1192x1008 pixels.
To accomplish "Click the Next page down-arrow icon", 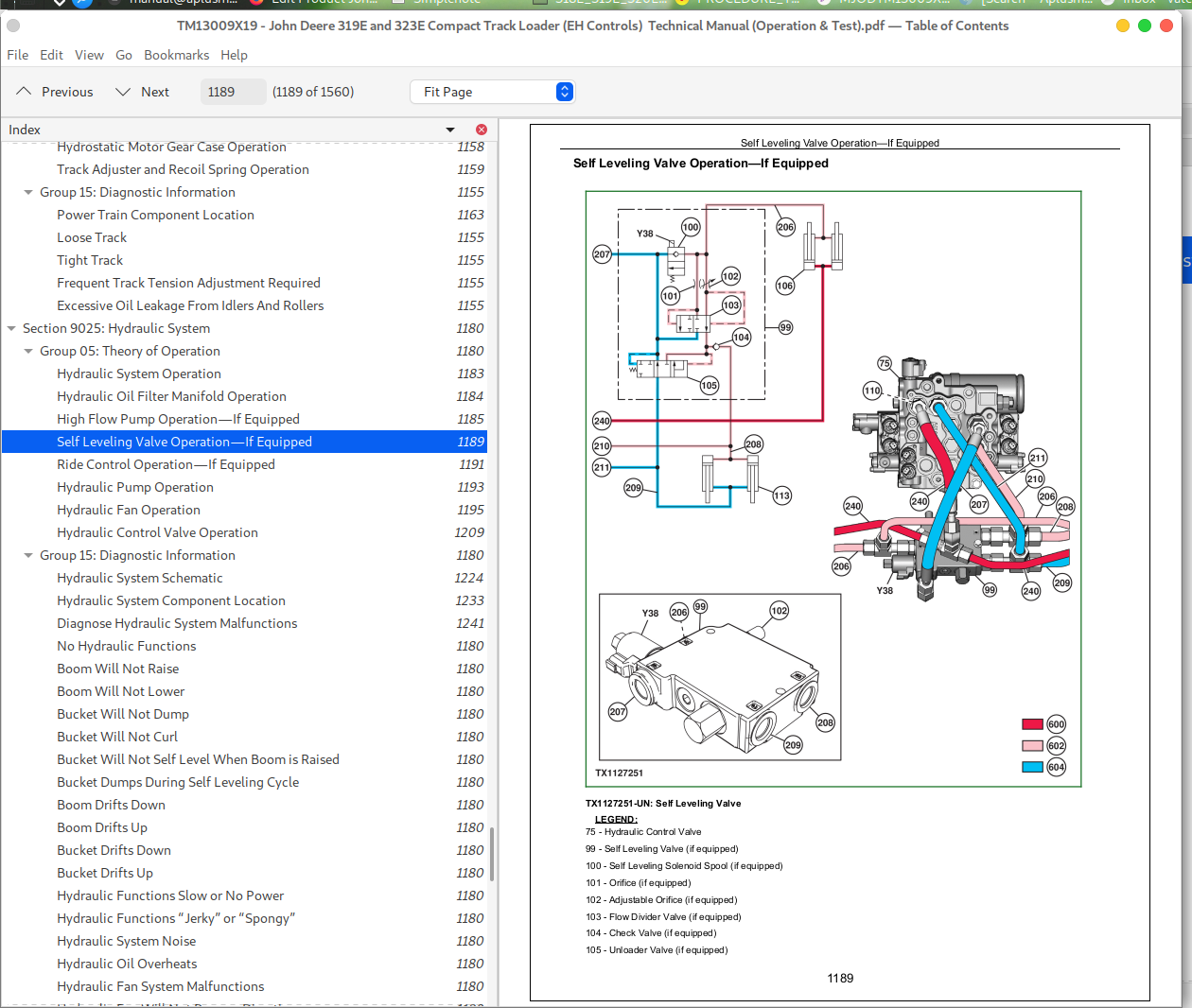I will click(x=123, y=92).
